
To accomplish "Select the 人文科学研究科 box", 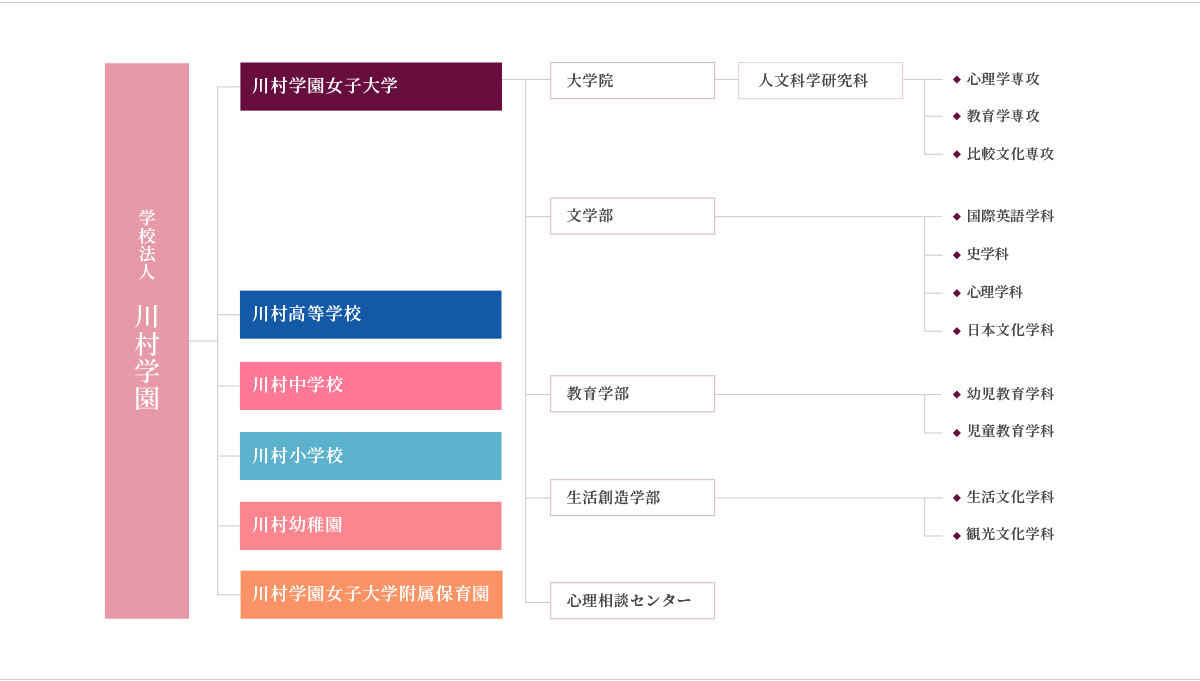I will click(820, 81).
